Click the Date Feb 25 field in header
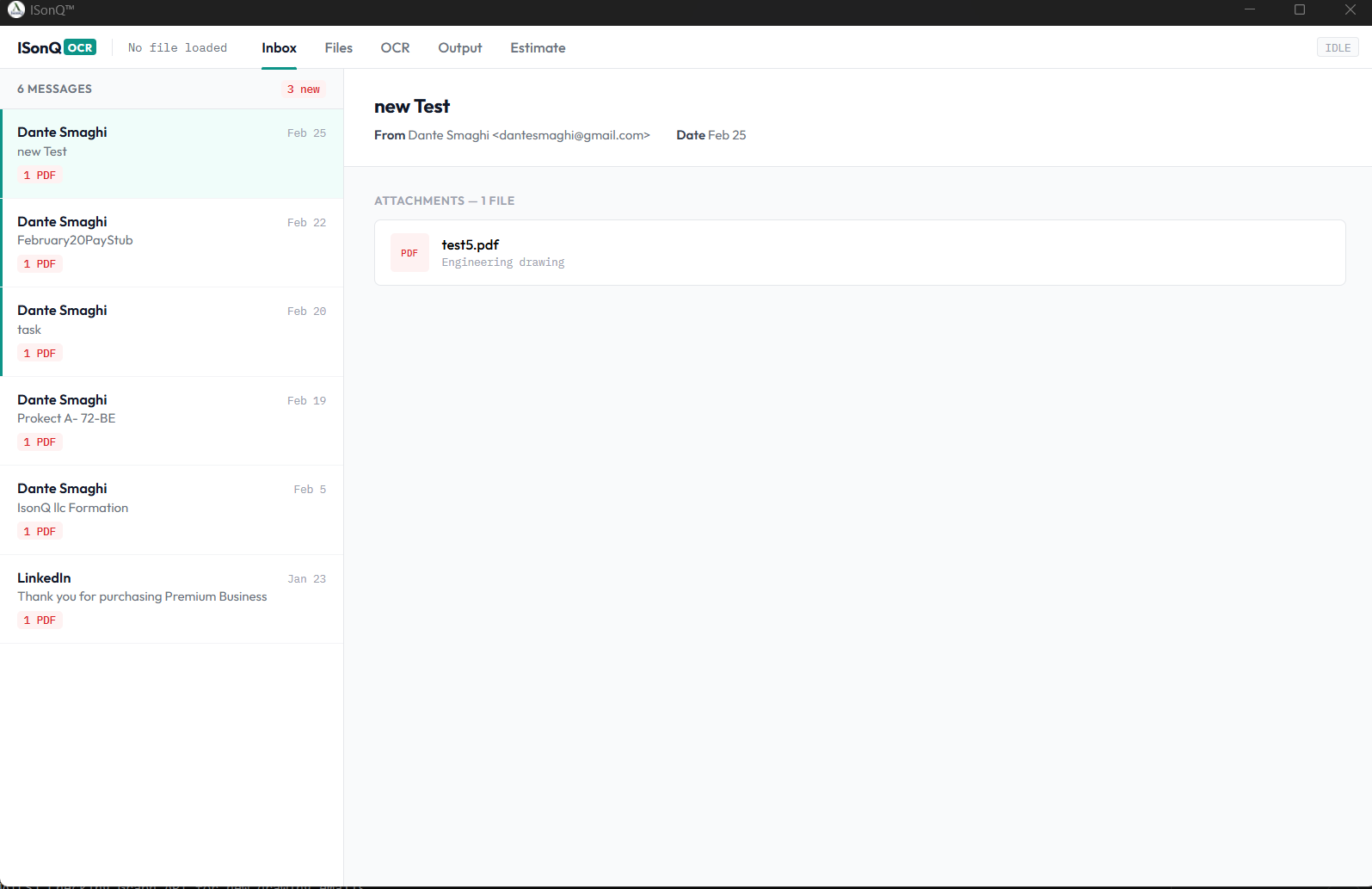 (711, 135)
